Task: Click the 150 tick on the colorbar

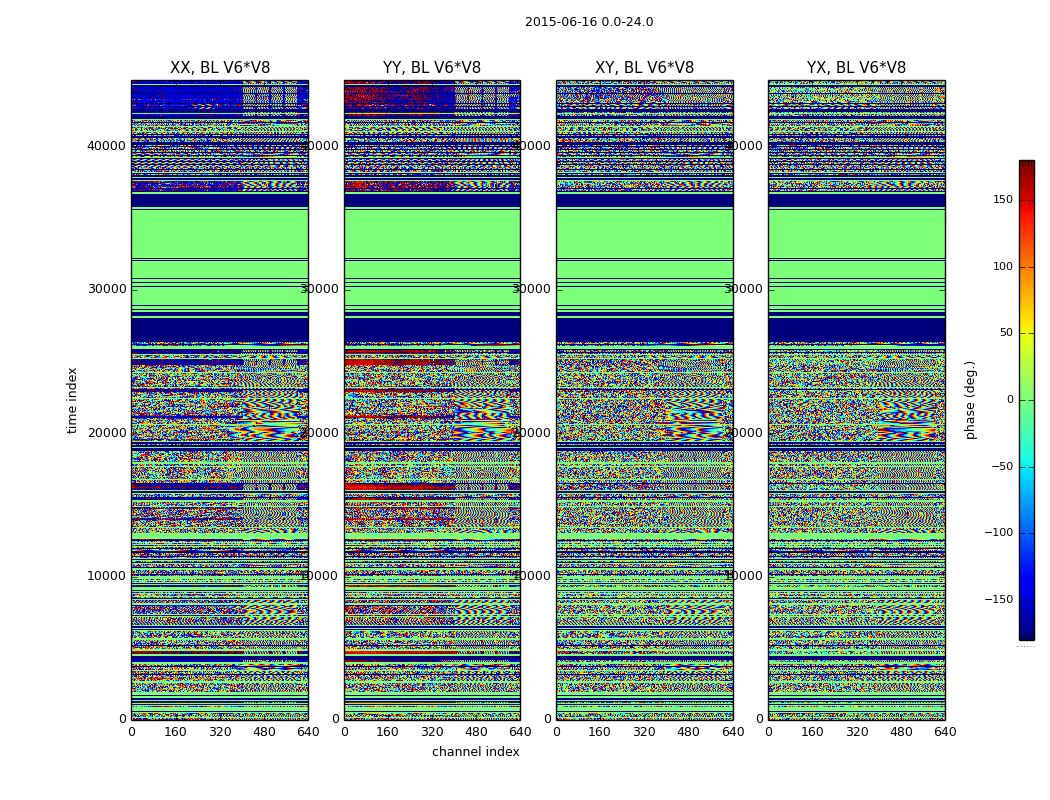Action: [1000, 200]
